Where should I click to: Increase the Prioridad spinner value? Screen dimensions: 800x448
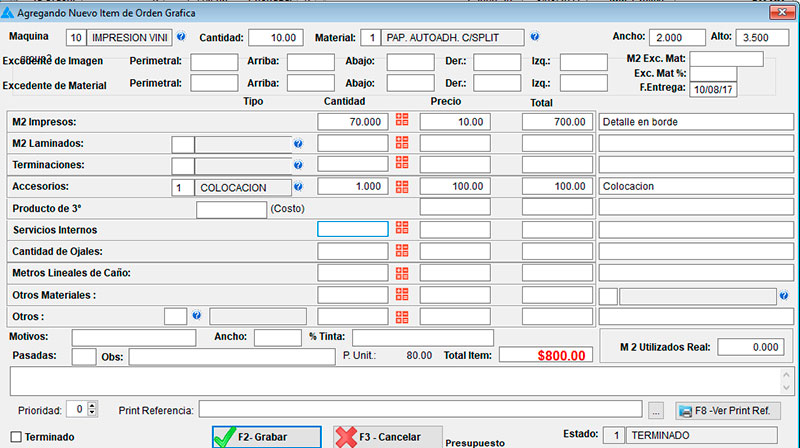(x=93, y=405)
